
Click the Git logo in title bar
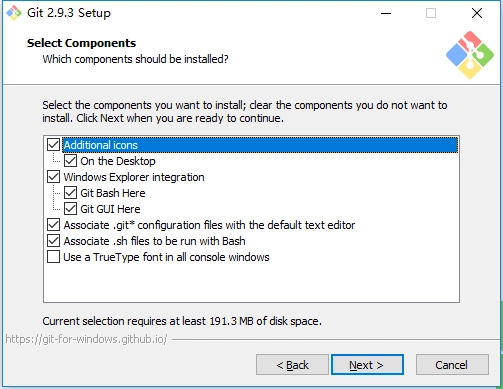14,13
